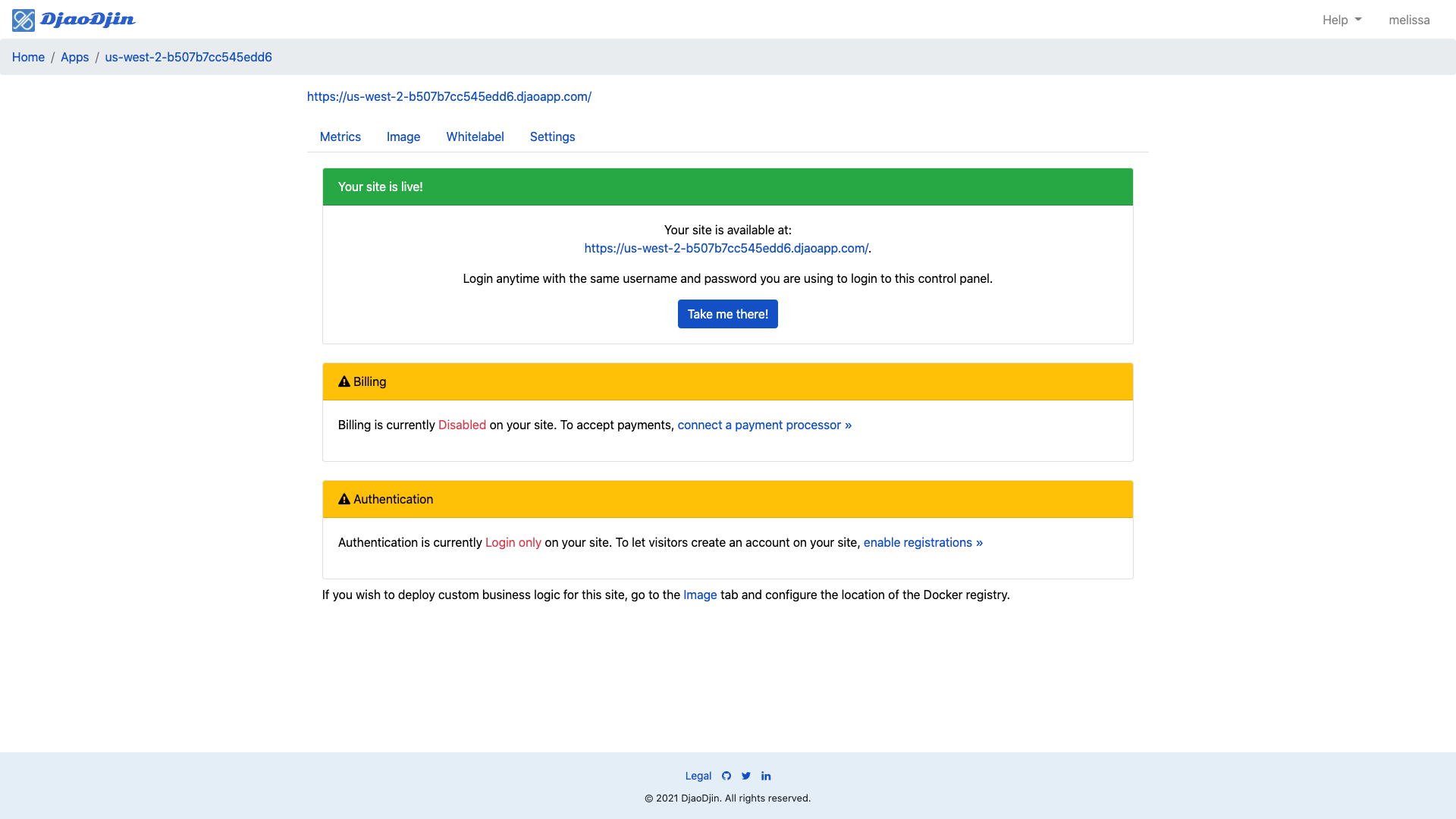Go to Home breadcrumb
Viewport: 1456px width, 819px height.
click(28, 57)
